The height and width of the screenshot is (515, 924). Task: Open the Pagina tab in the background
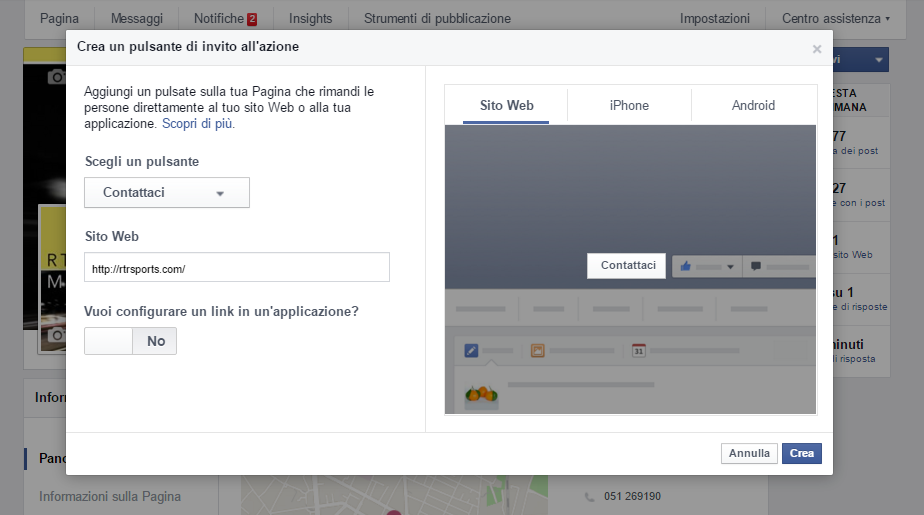[59, 18]
